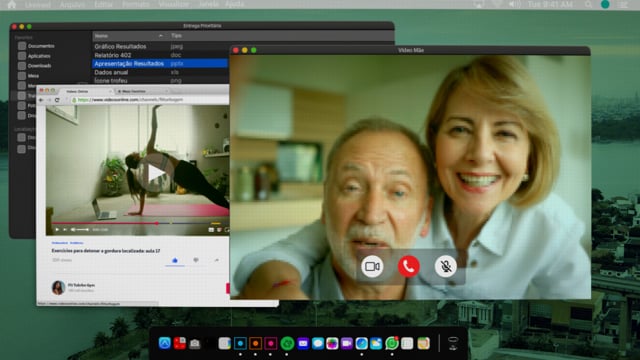Open the blue square app in dock
Viewport: 640px width, 360px height.
[240, 344]
